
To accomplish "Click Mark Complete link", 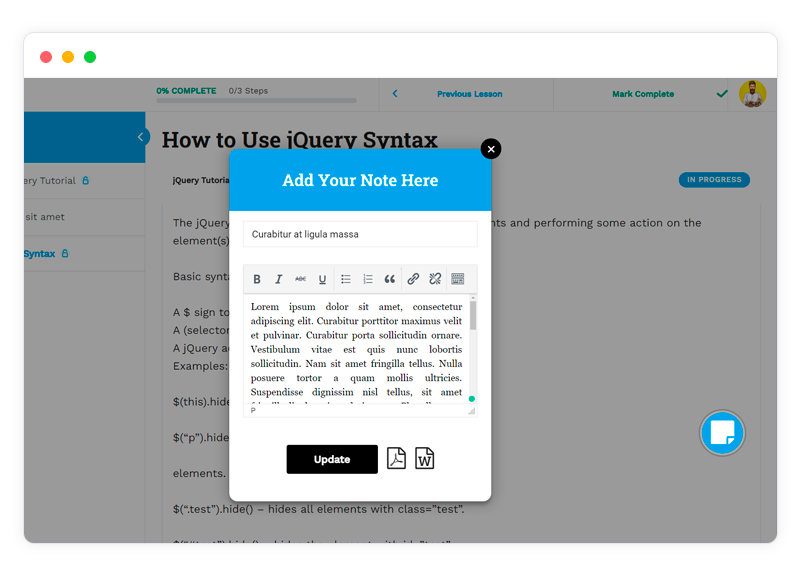I will point(643,94).
